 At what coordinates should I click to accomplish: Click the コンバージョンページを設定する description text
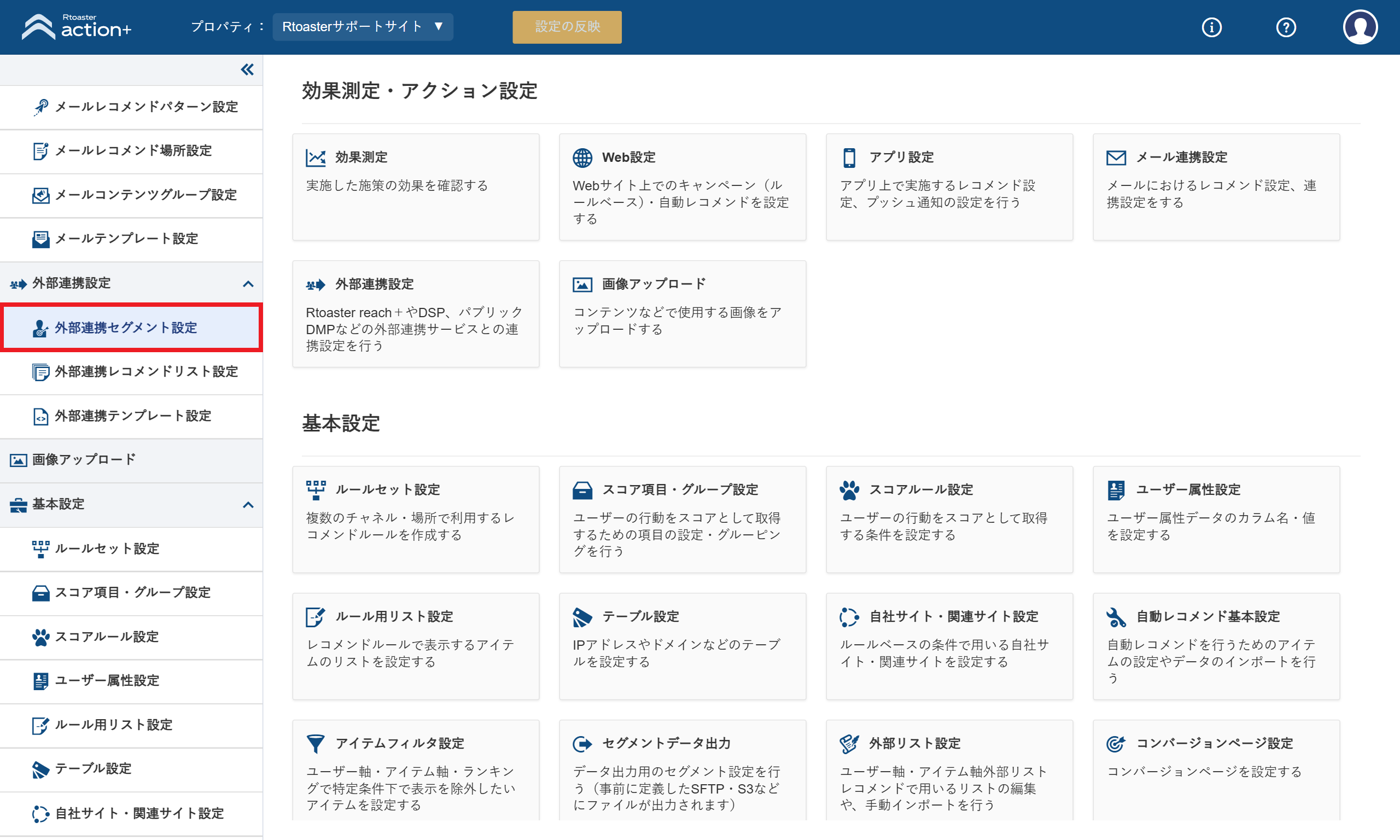click(1204, 772)
